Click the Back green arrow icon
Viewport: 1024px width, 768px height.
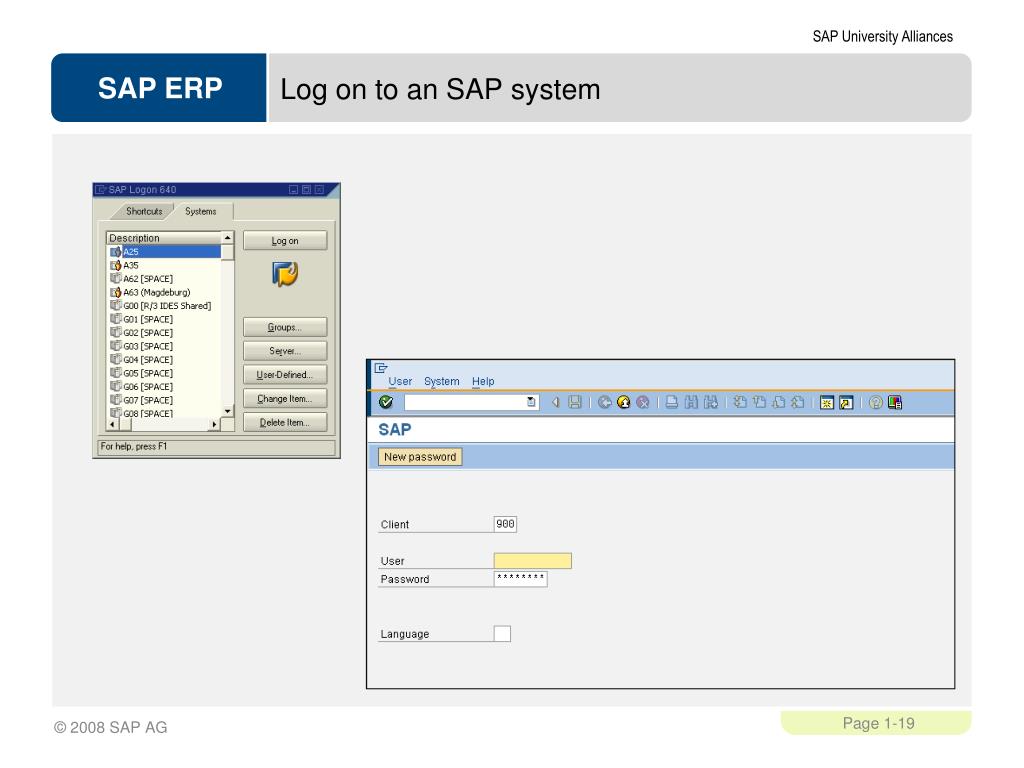(x=605, y=402)
